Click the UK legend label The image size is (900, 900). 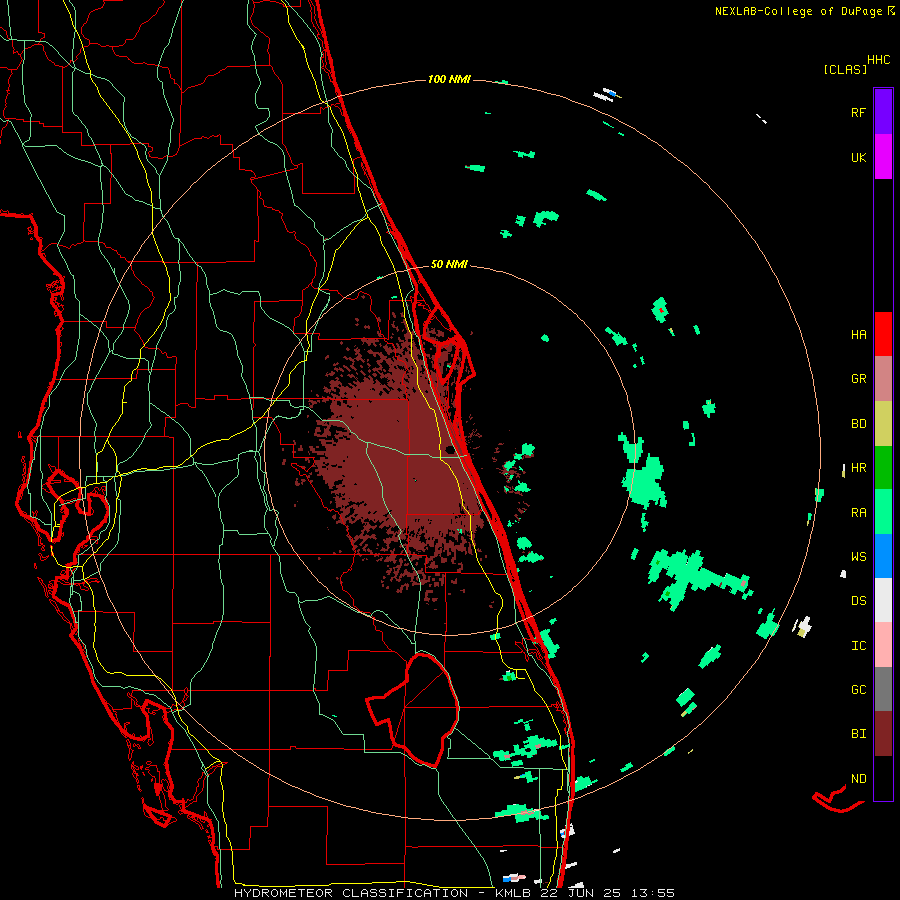point(858,157)
